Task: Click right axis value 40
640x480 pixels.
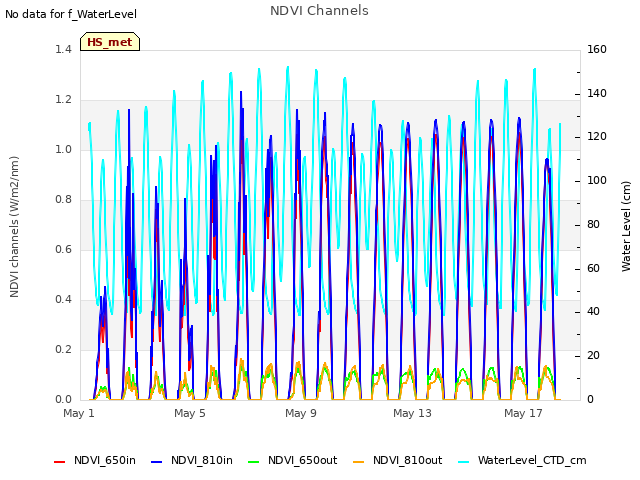Action: pos(593,312)
